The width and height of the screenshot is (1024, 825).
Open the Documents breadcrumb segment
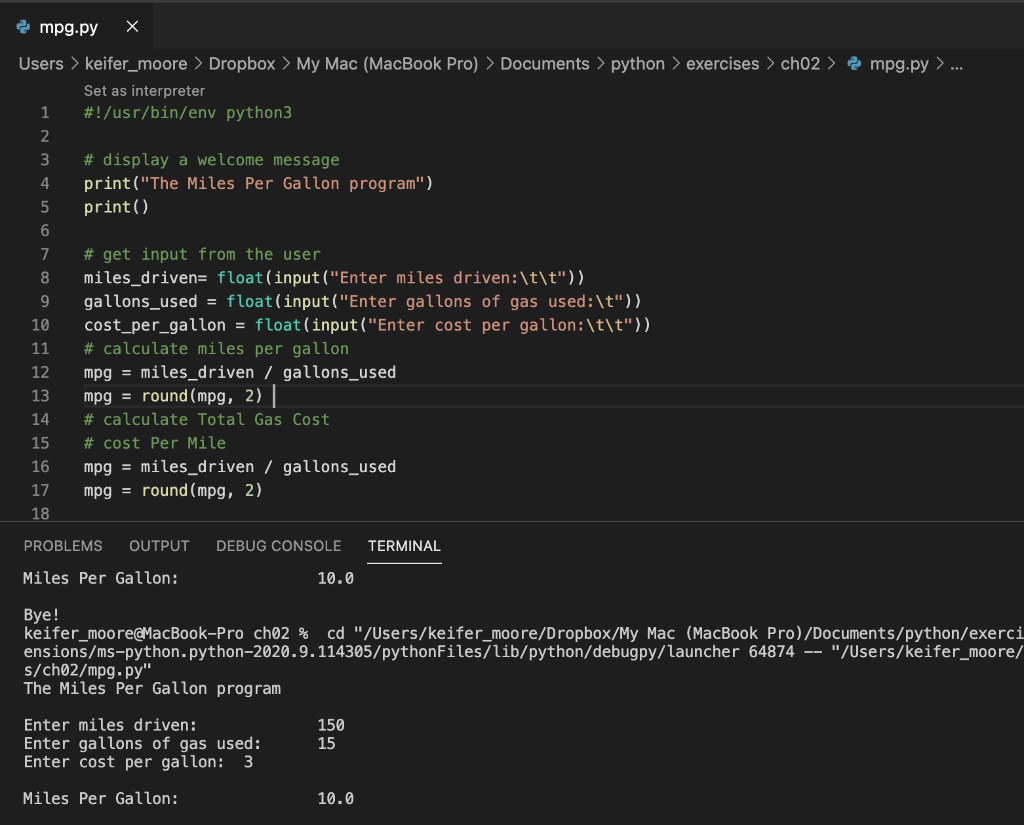point(544,64)
